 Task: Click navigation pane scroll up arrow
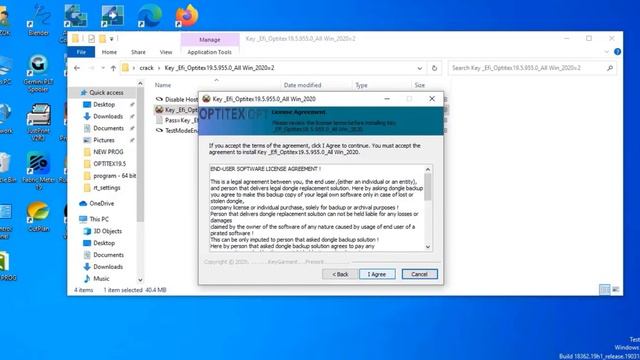pos(140,84)
